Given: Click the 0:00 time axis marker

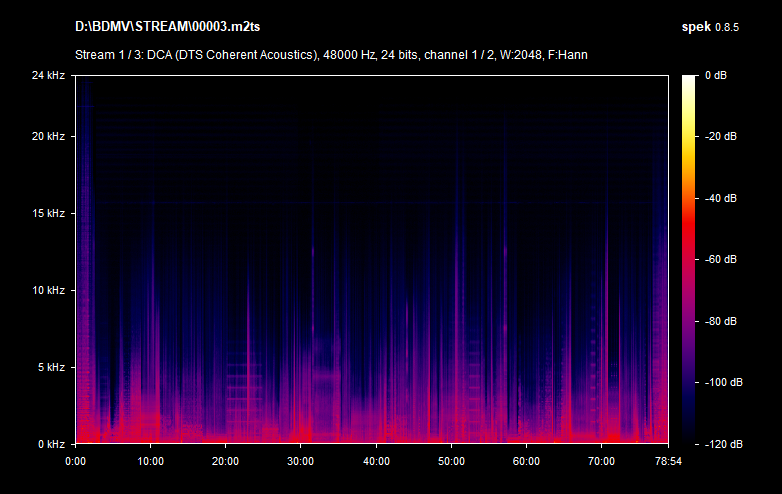Looking at the screenshot, I should pyautogui.click(x=75, y=461).
